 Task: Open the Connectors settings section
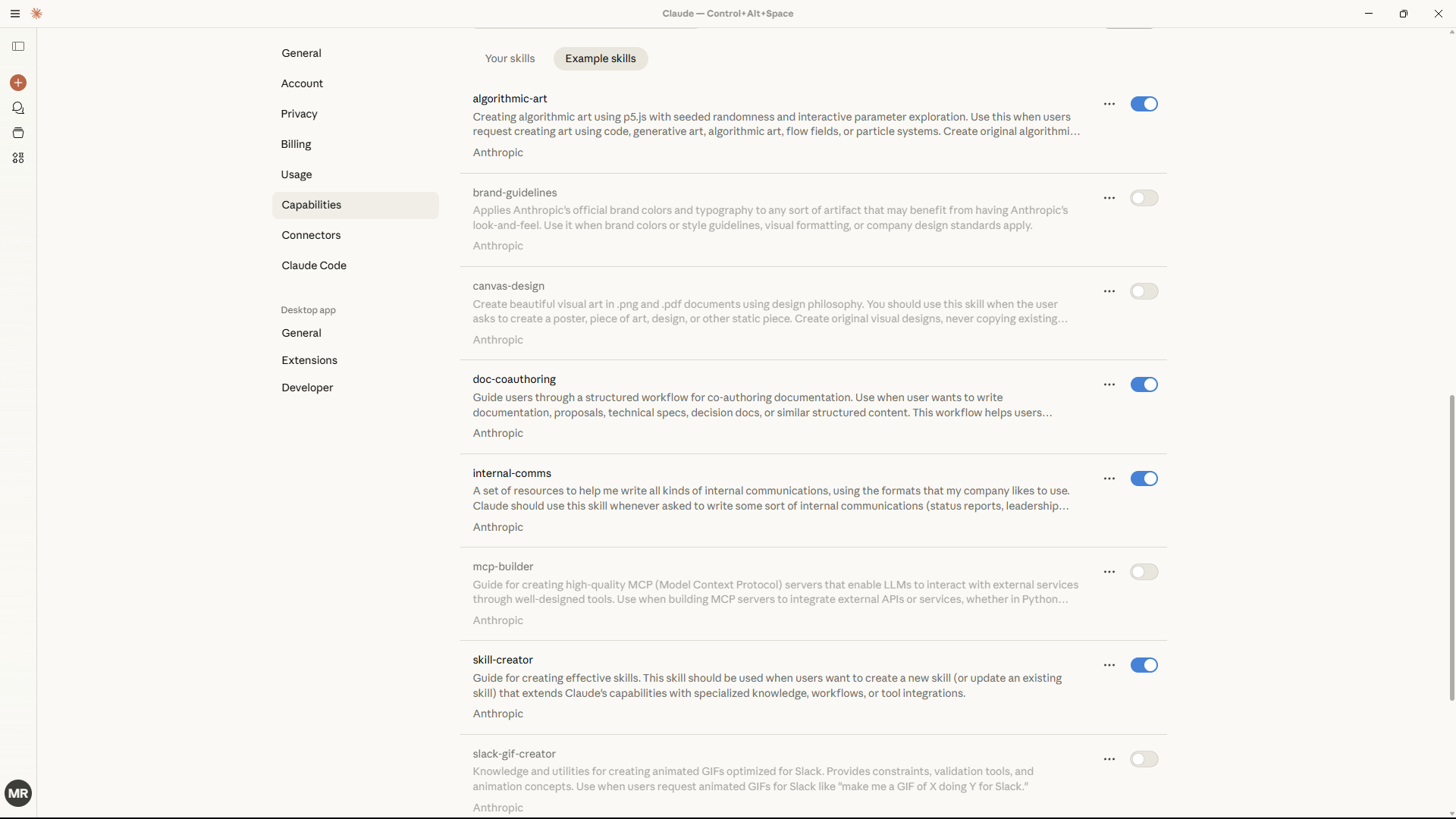tap(311, 235)
